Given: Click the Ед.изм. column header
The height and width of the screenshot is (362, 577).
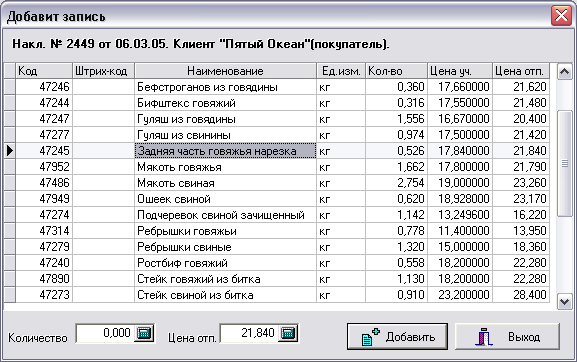Looking at the screenshot, I should (341, 71).
